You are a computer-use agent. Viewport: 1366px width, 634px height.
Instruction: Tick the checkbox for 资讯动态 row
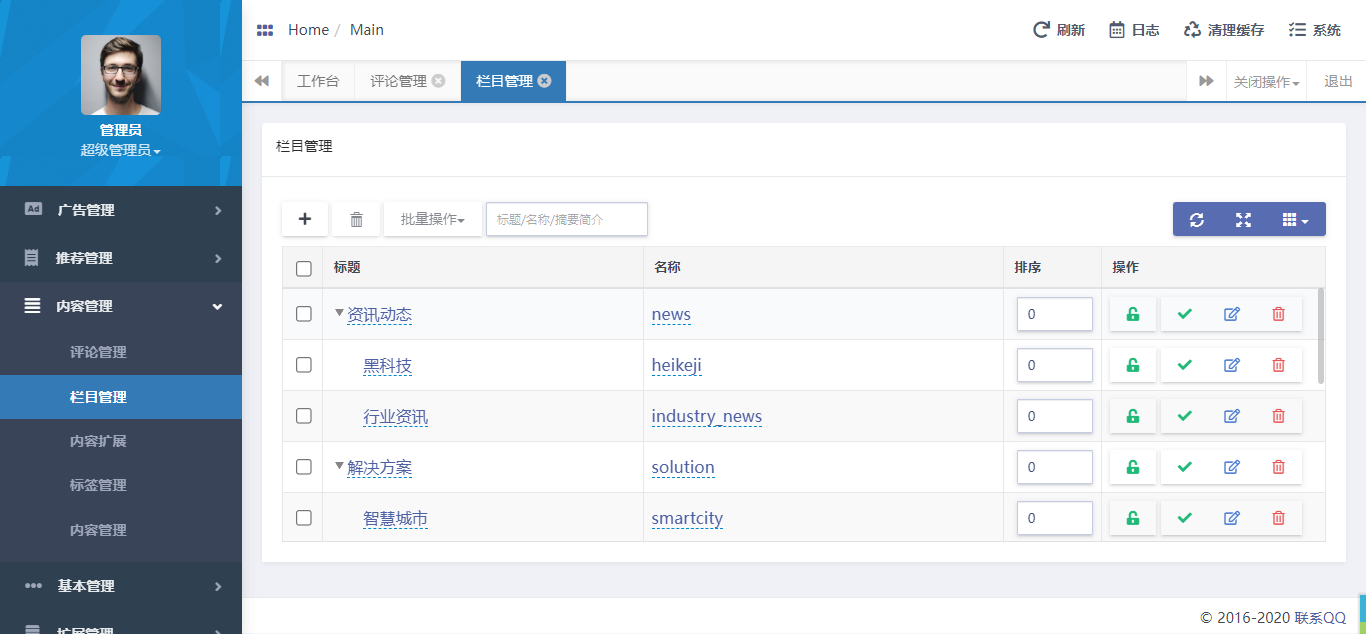pyautogui.click(x=304, y=314)
